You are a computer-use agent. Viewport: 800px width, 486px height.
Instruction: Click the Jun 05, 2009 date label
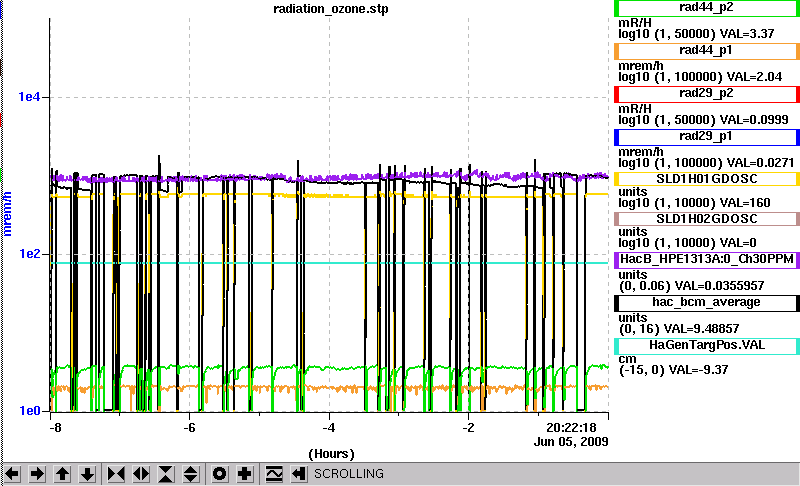click(x=571, y=442)
